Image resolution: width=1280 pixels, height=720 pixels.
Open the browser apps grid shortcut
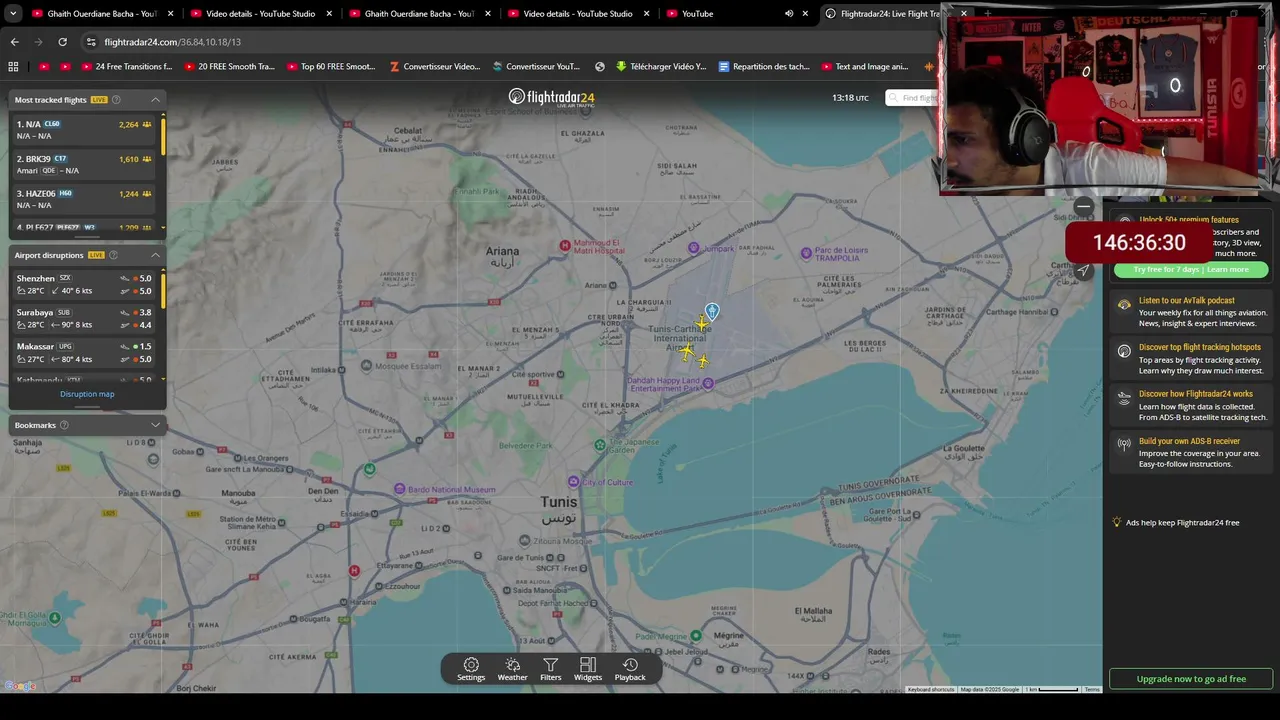[13, 67]
